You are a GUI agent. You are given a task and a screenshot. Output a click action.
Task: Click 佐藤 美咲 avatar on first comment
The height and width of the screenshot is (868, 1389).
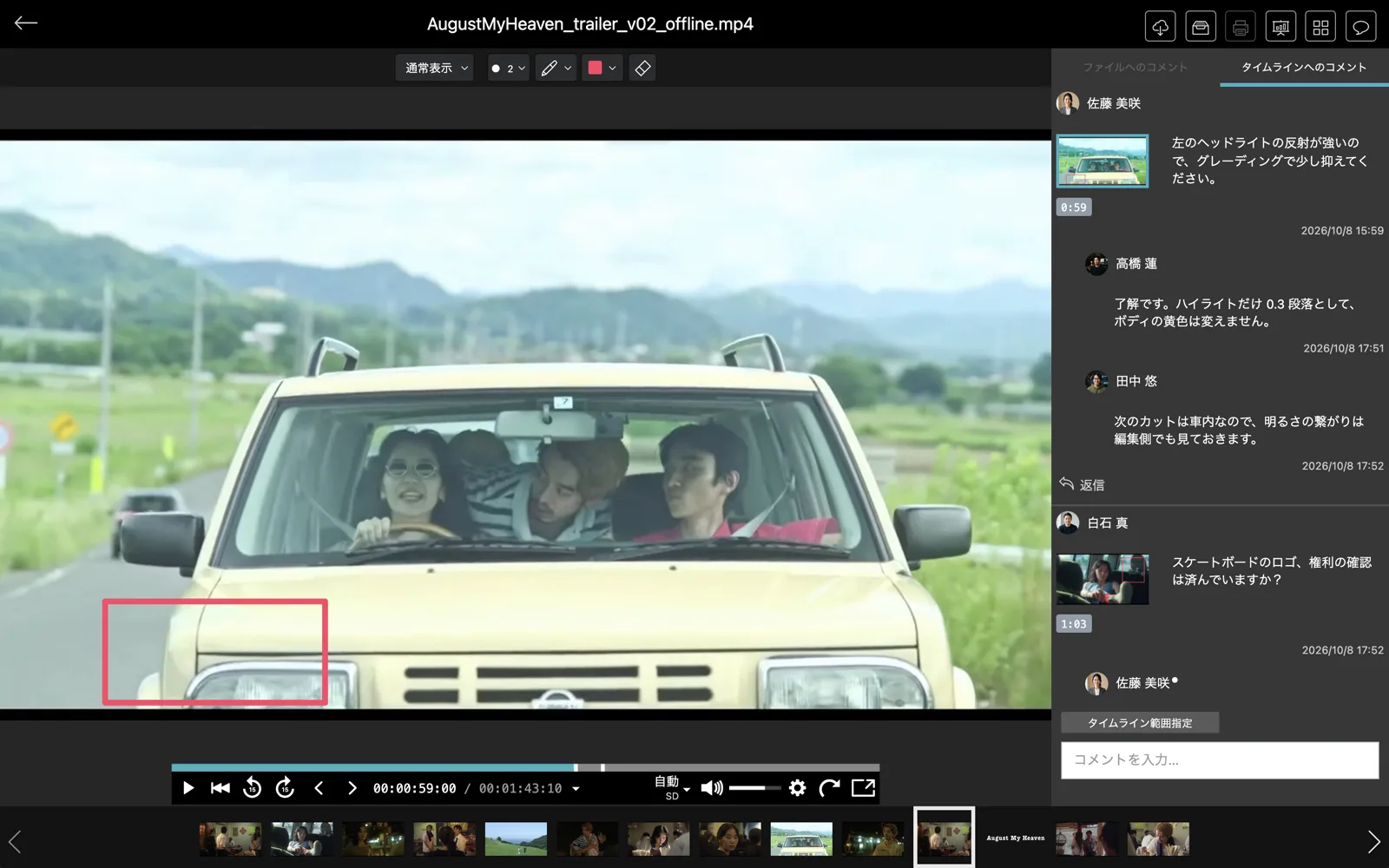point(1068,103)
